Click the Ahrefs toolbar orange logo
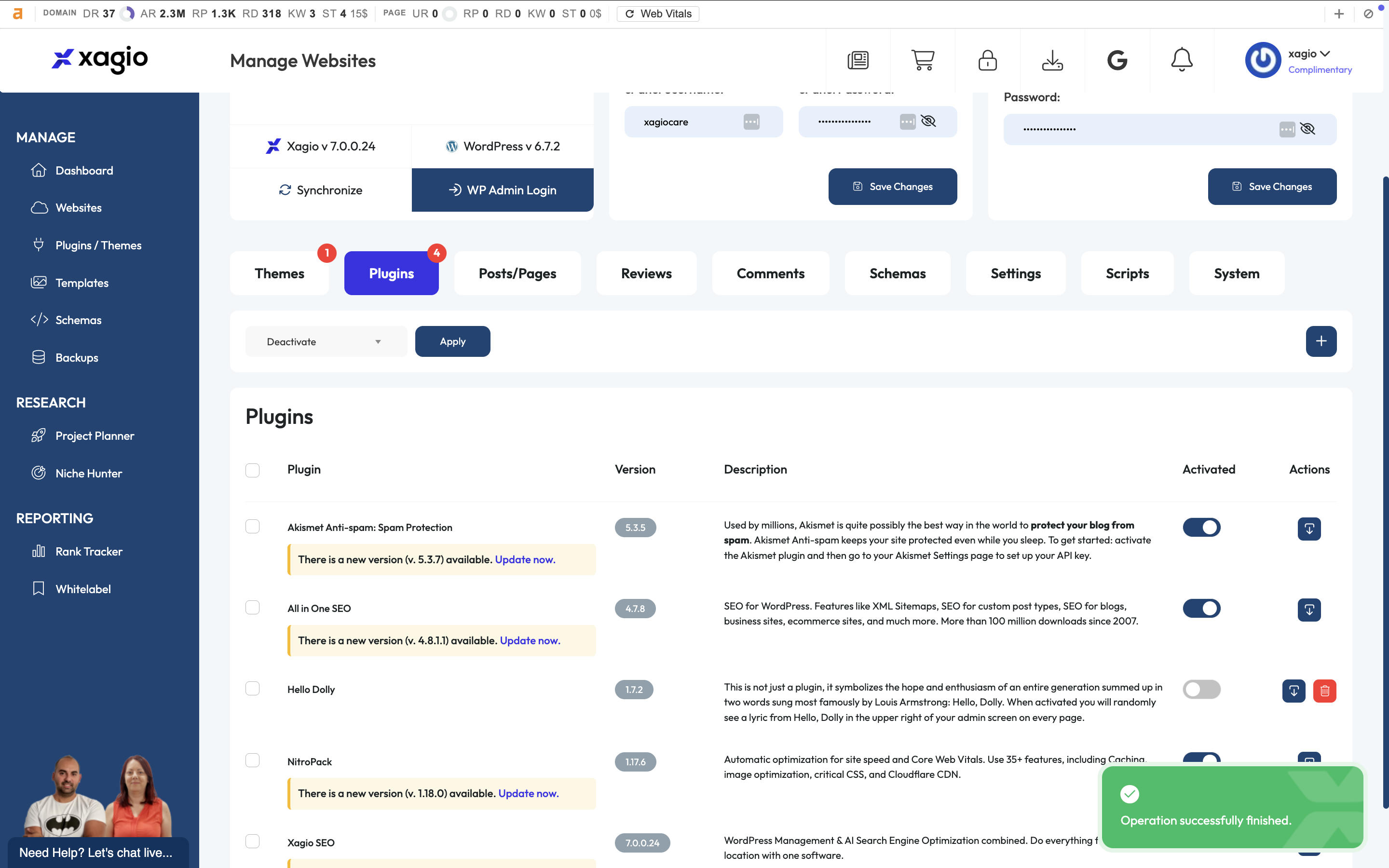Image resolution: width=1389 pixels, height=868 pixels. coord(18,14)
